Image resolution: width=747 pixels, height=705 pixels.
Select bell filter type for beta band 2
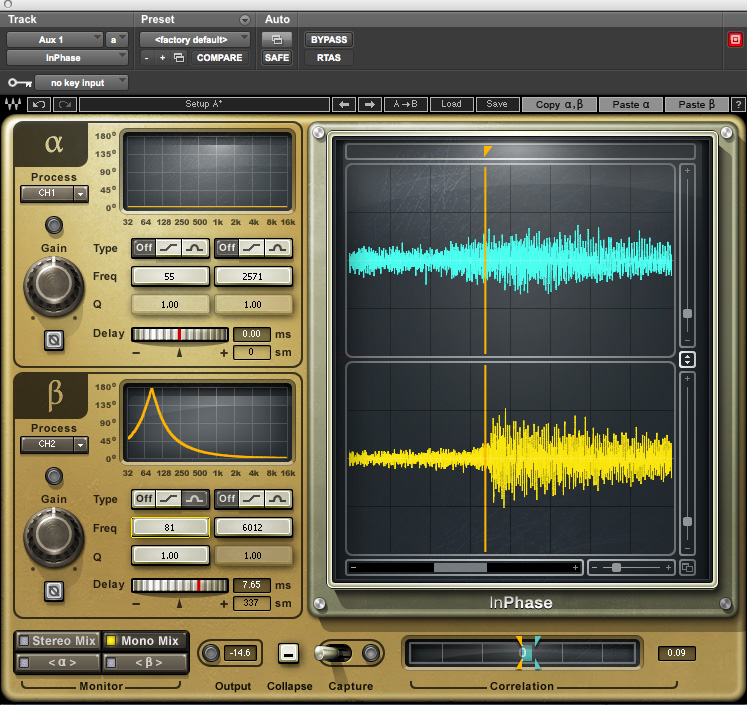click(x=277, y=499)
